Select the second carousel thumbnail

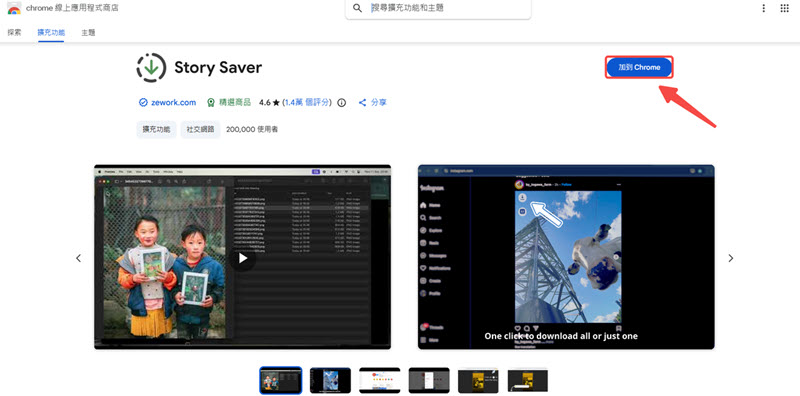coord(330,381)
